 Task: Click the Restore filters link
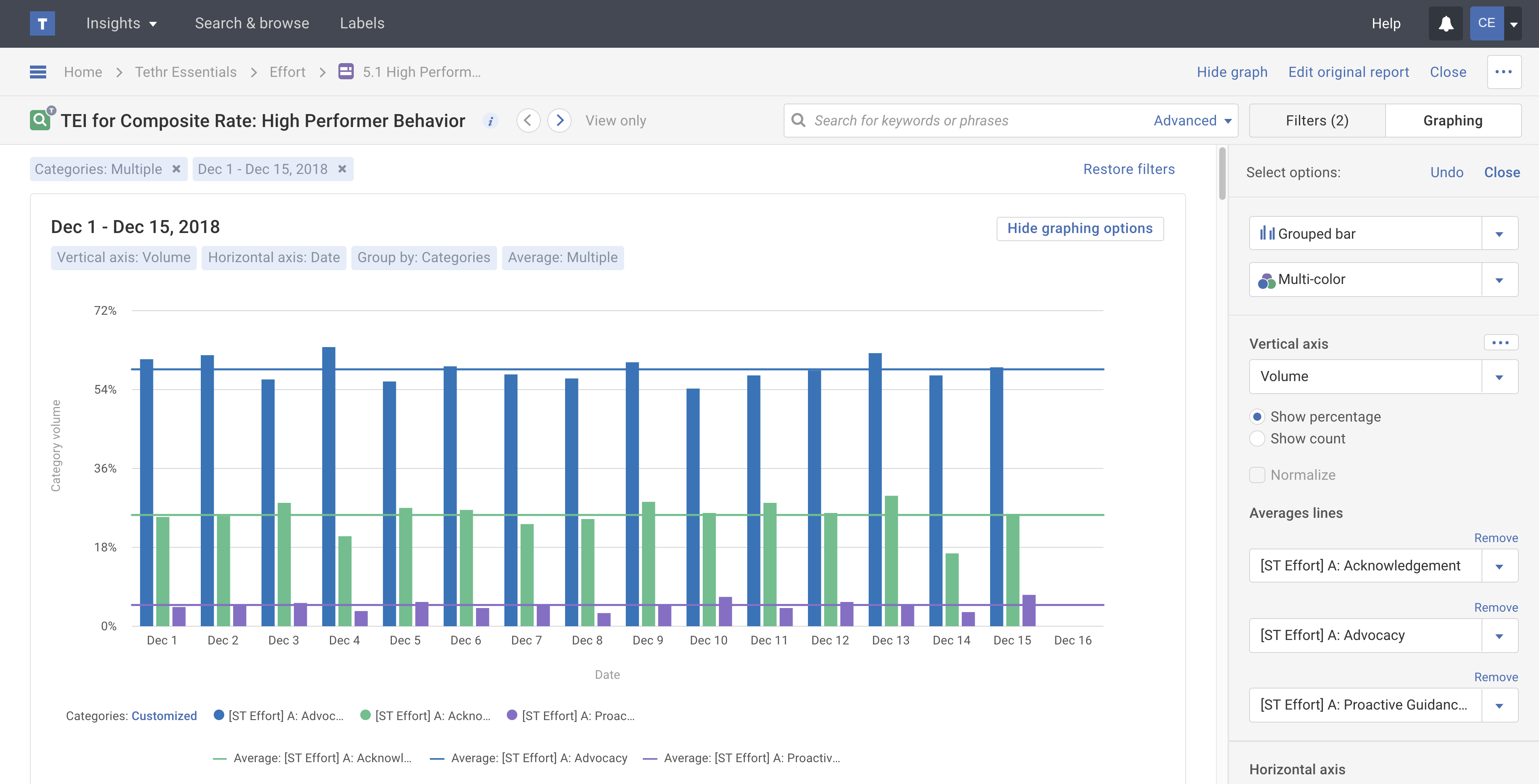(1129, 169)
